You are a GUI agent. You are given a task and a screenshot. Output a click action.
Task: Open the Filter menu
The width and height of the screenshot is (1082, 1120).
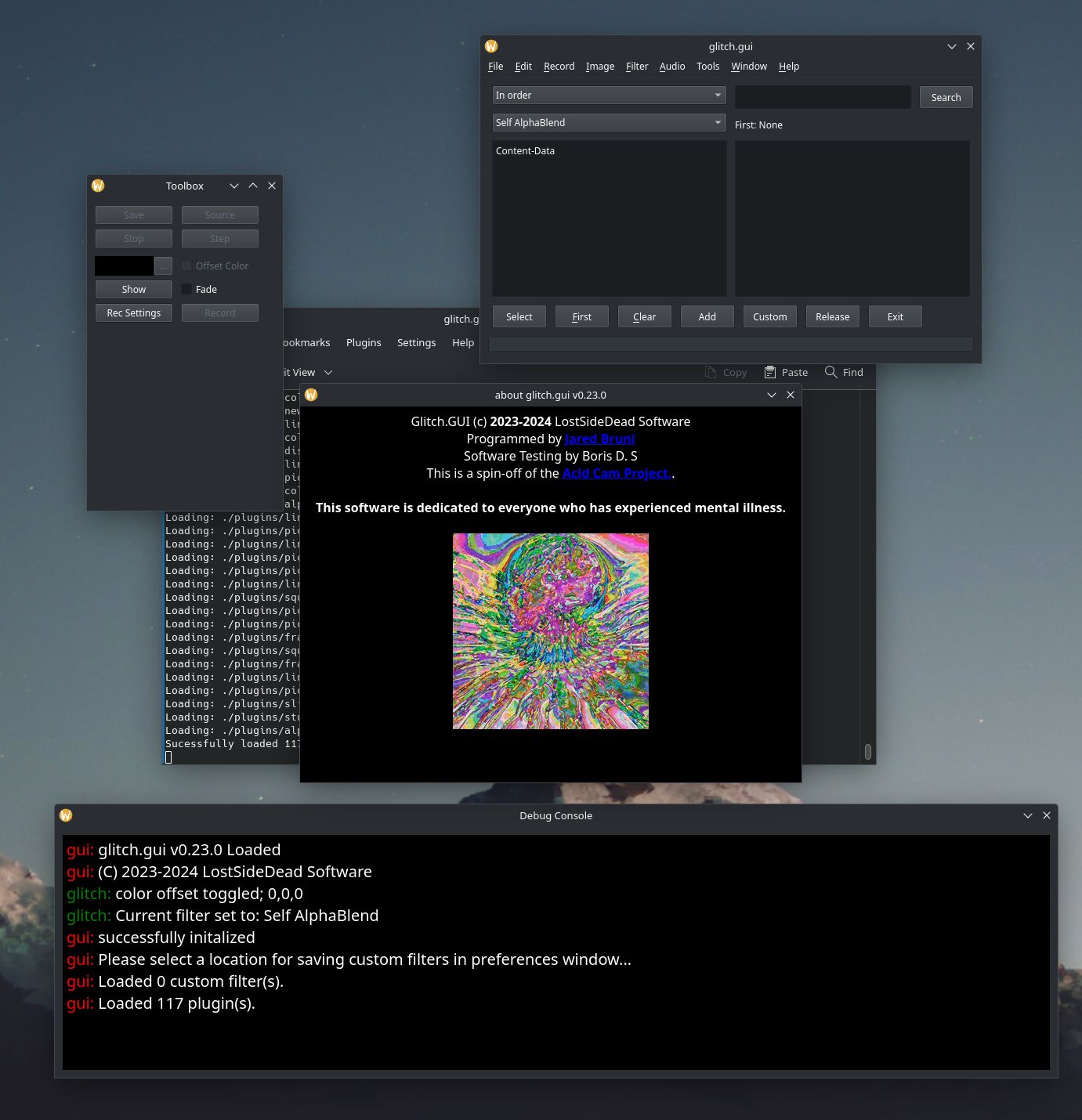pyautogui.click(x=637, y=67)
